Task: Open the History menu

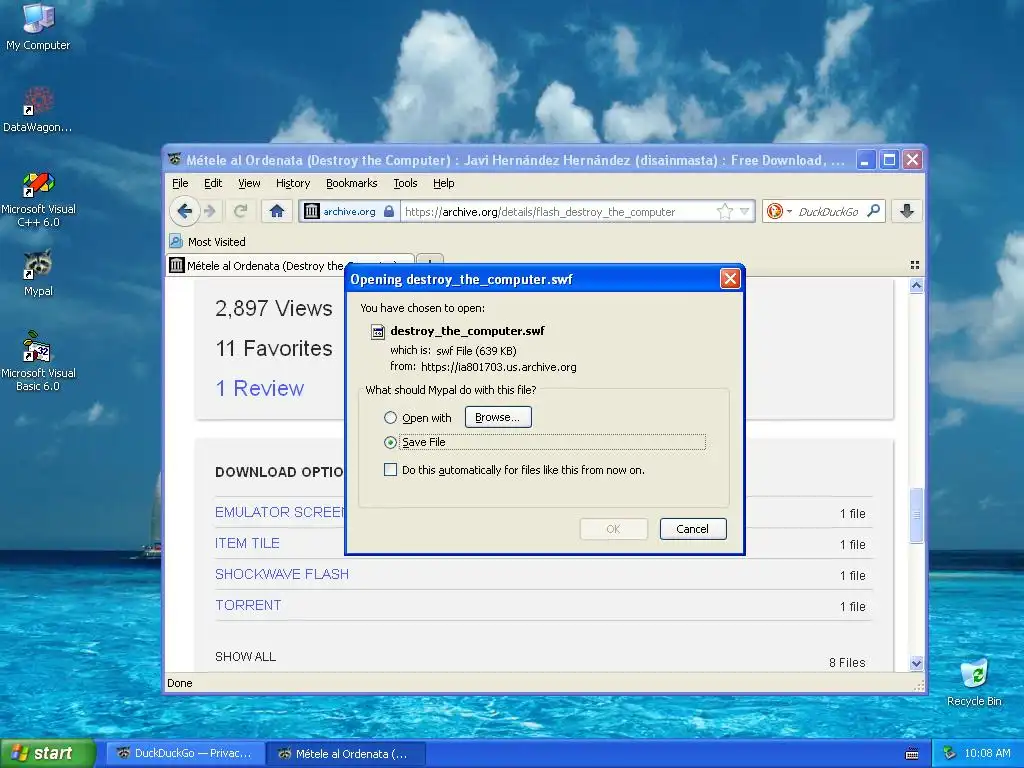Action: click(293, 183)
